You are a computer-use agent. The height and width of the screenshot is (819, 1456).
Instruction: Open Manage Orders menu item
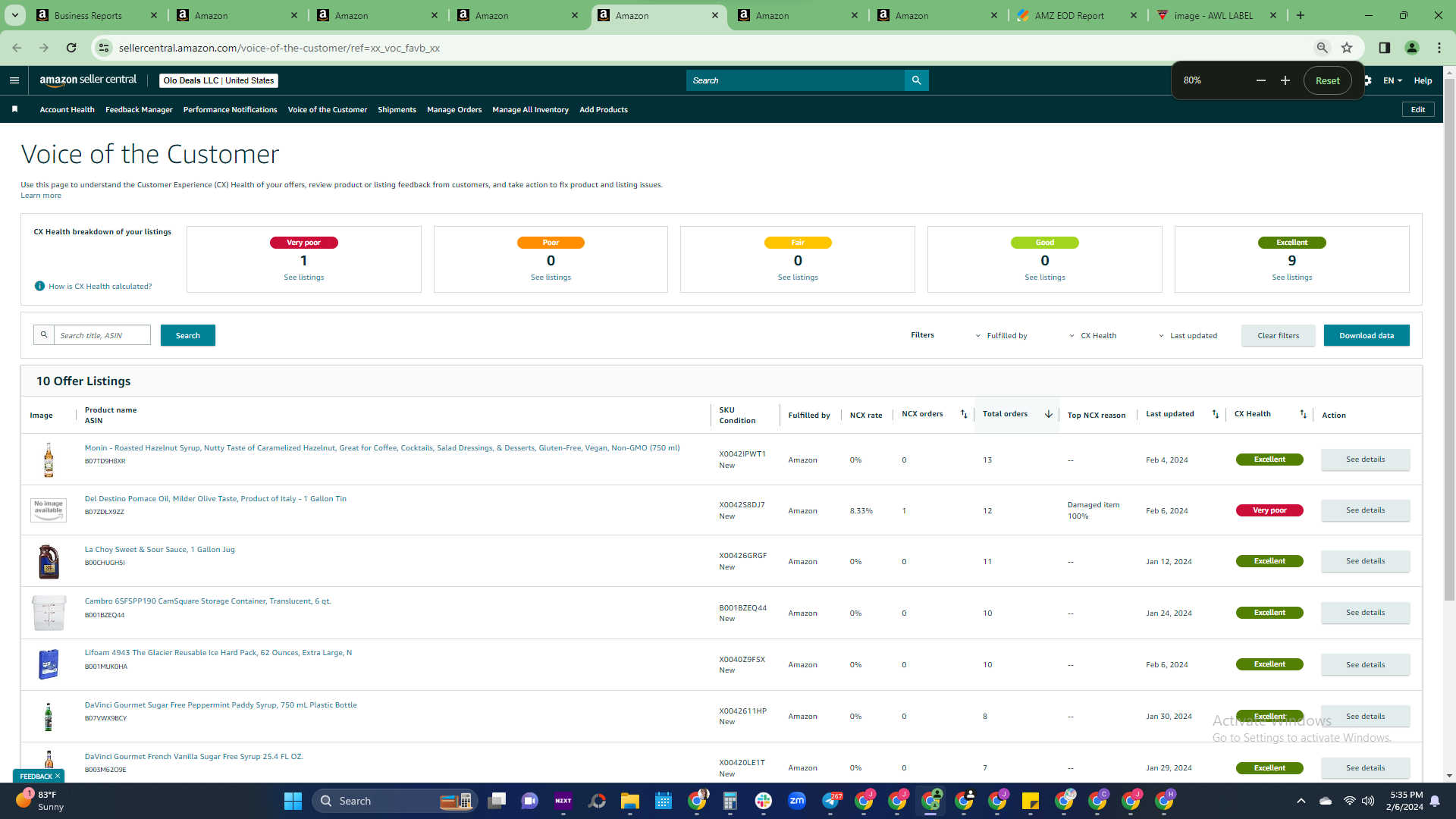pyautogui.click(x=454, y=110)
